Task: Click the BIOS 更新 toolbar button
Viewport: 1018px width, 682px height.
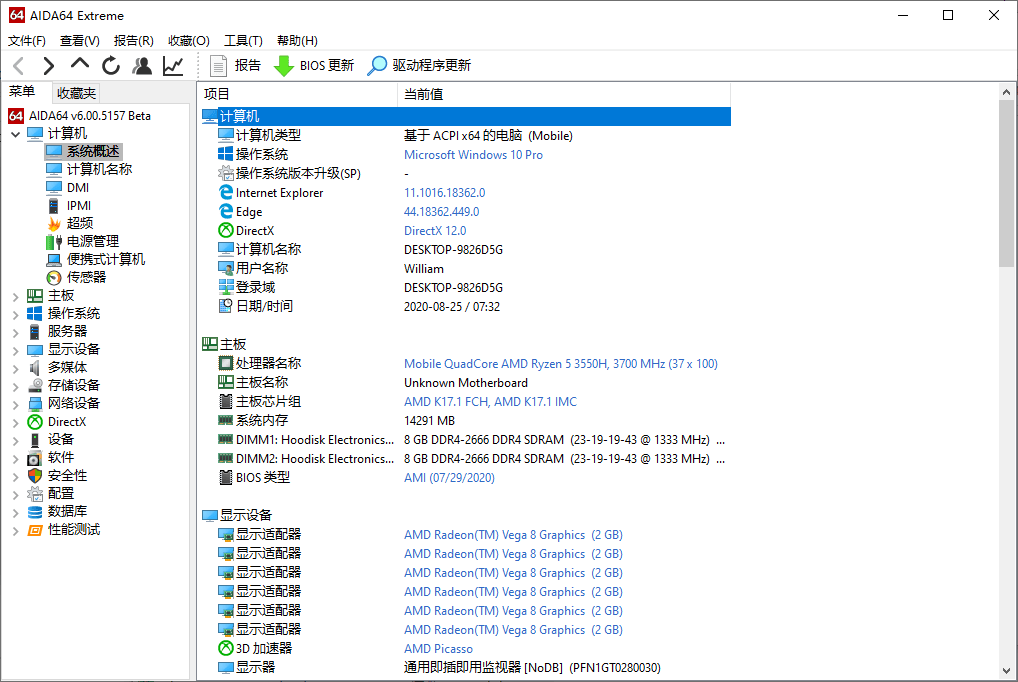Action: tap(314, 66)
